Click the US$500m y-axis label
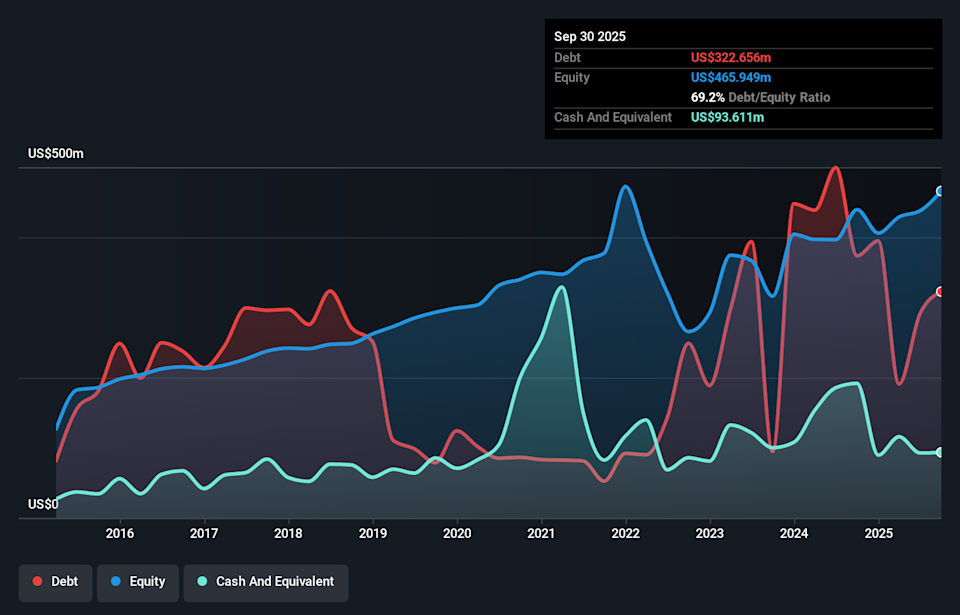The height and width of the screenshot is (615, 960). (x=56, y=154)
